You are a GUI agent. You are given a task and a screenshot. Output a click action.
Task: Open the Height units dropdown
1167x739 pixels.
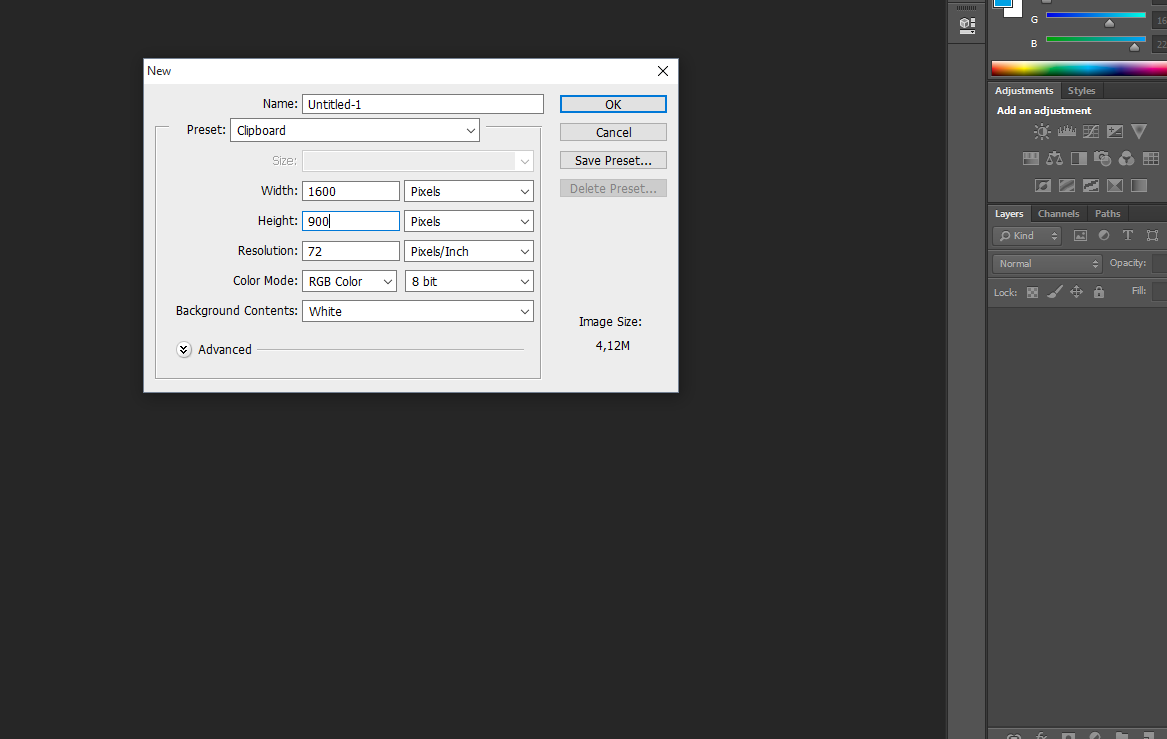tap(469, 221)
